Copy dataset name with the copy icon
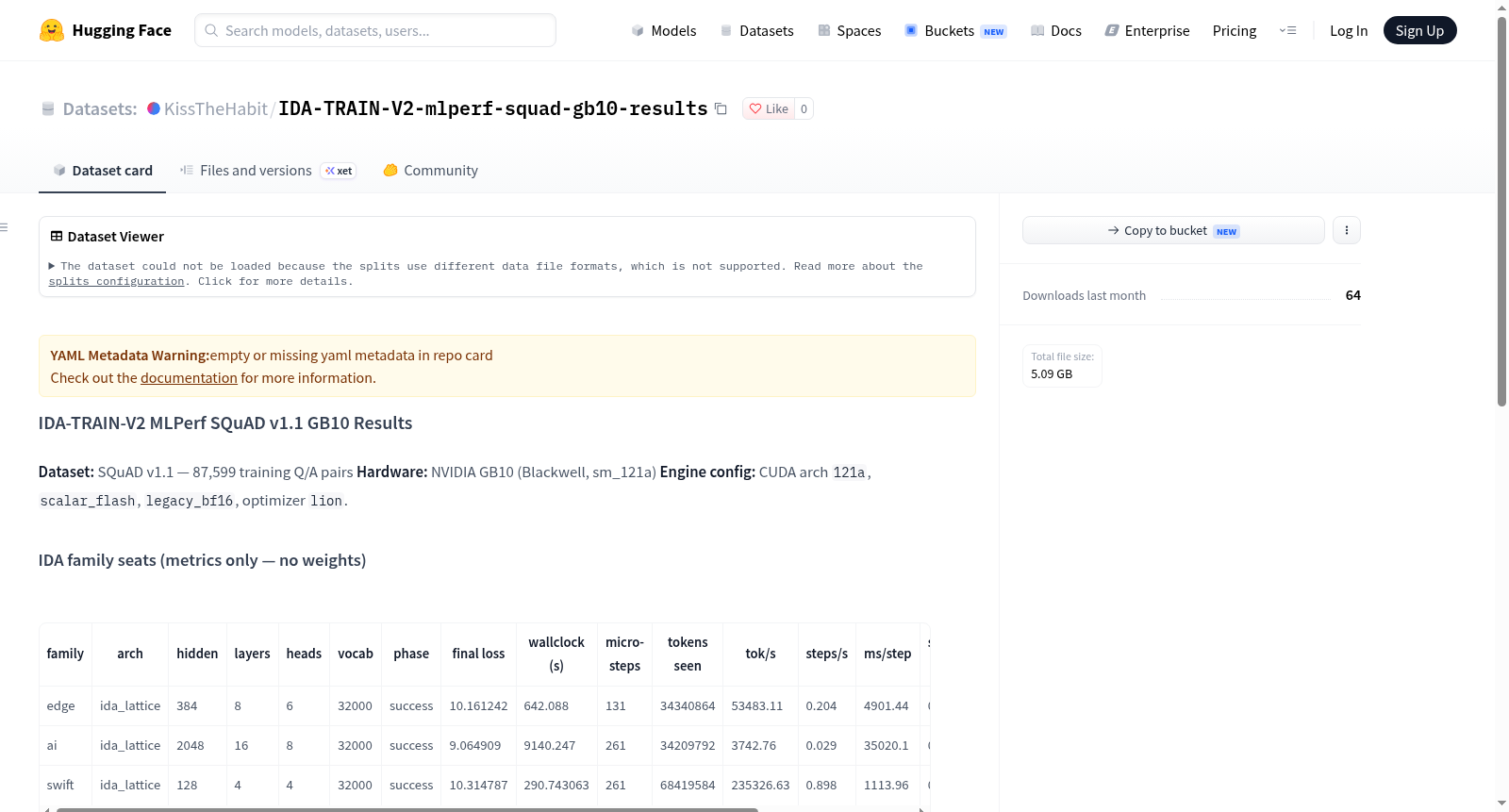The height and width of the screenshot is (812, 1509). [721, 108]
